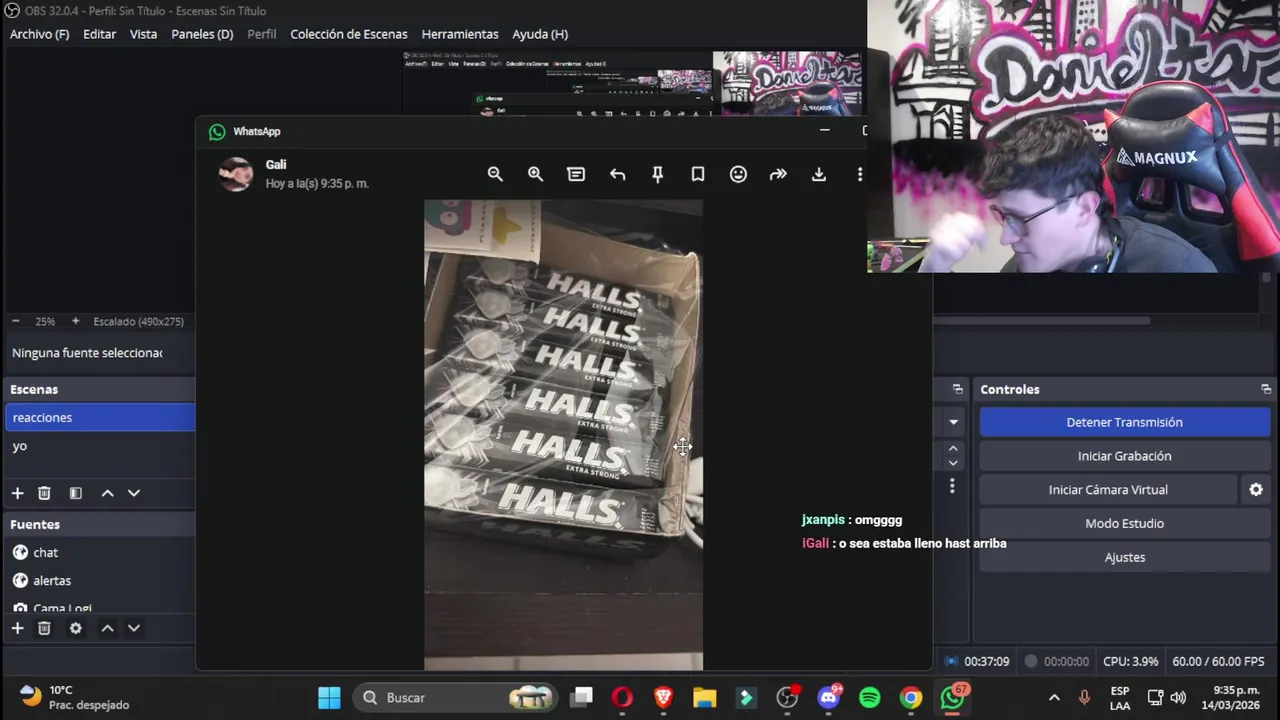Open the WhatsApp show-in-chat icon
Viewport: 1280px width, 720px height.
576,174
